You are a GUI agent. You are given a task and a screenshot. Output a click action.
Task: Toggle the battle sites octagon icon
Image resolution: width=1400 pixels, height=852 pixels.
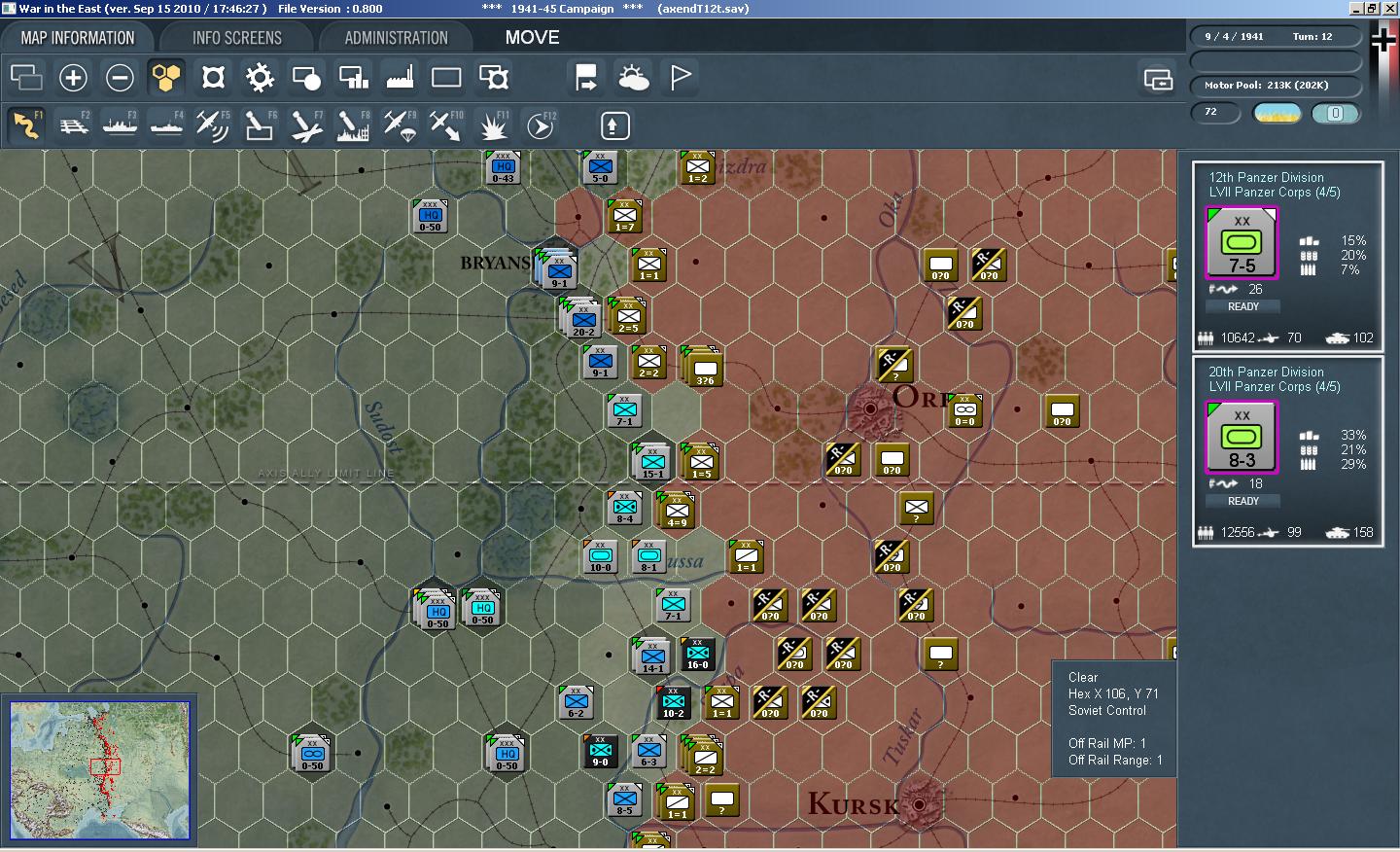213,77
